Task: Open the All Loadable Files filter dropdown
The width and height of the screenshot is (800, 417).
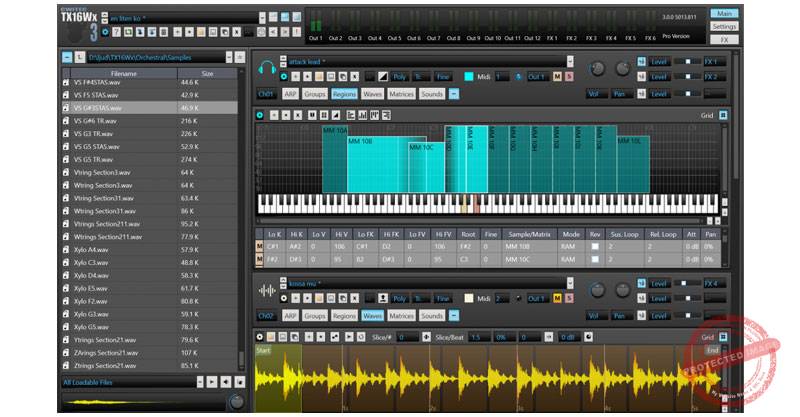Action: click(x=199, y=382)
